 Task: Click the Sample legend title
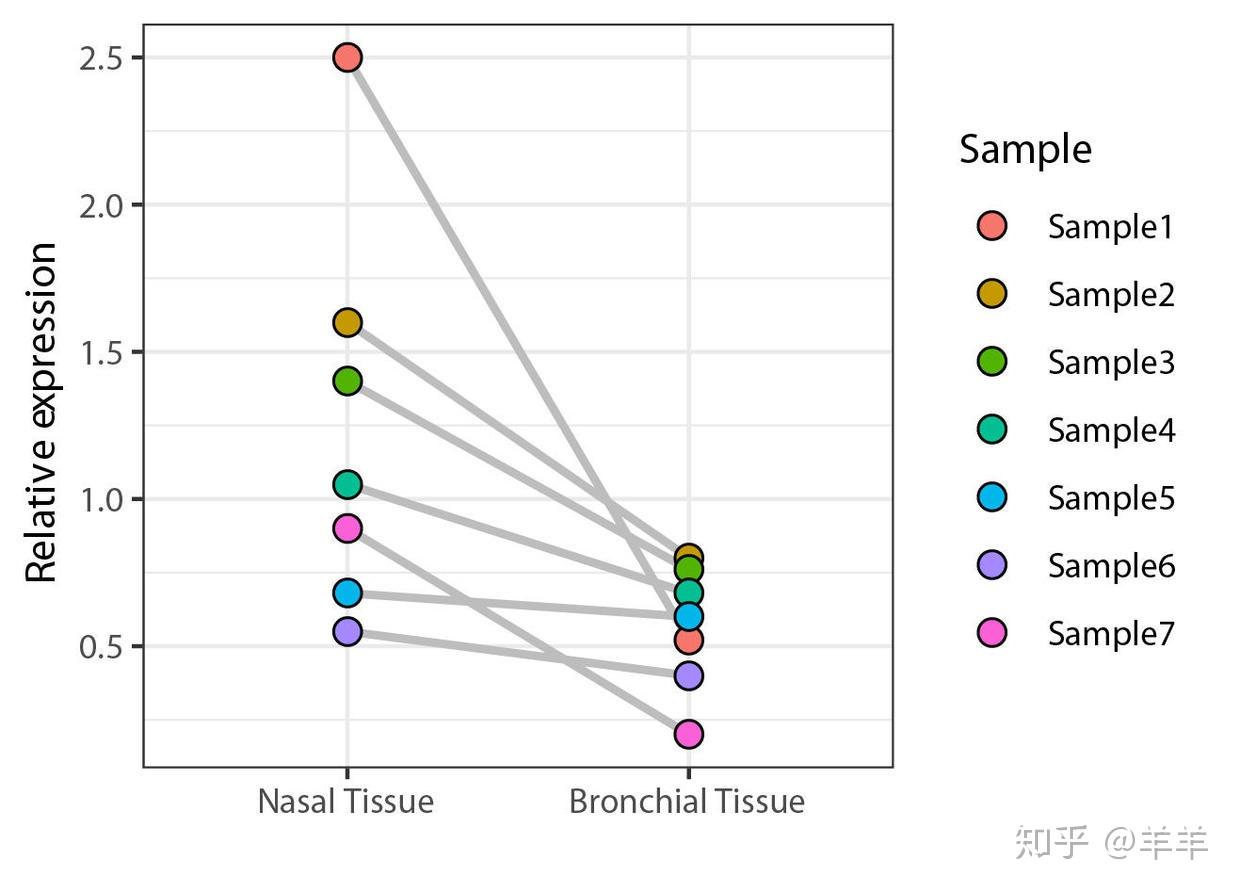[x=1025, y=150]
